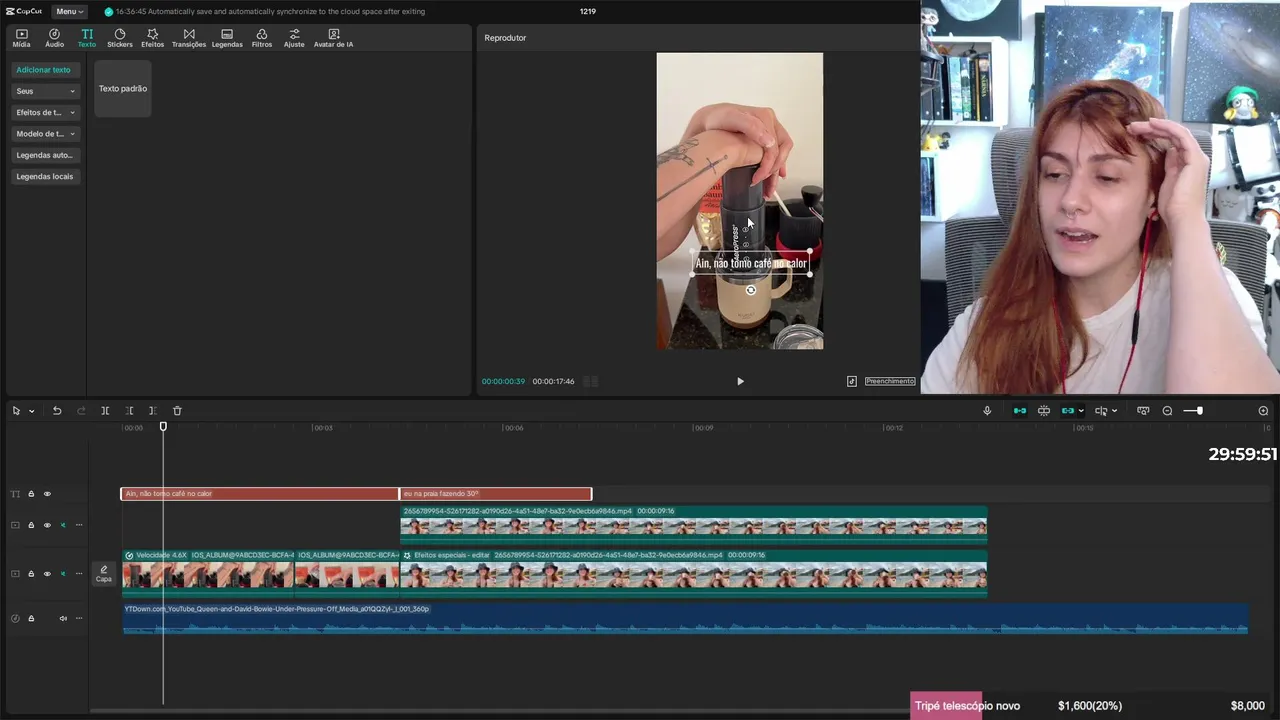Start recording a voiceover
Viewport: 1280px width, 720px height.
[987, 411]
